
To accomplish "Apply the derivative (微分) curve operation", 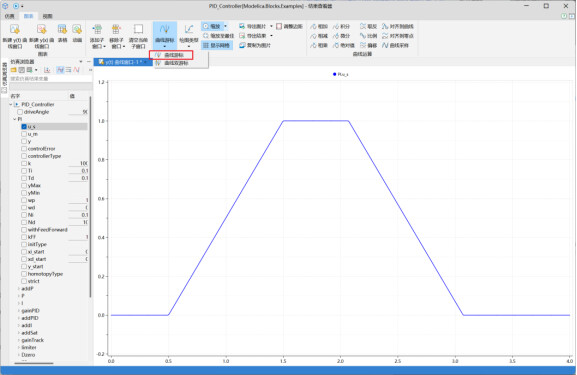I will (x=341, y=36).
